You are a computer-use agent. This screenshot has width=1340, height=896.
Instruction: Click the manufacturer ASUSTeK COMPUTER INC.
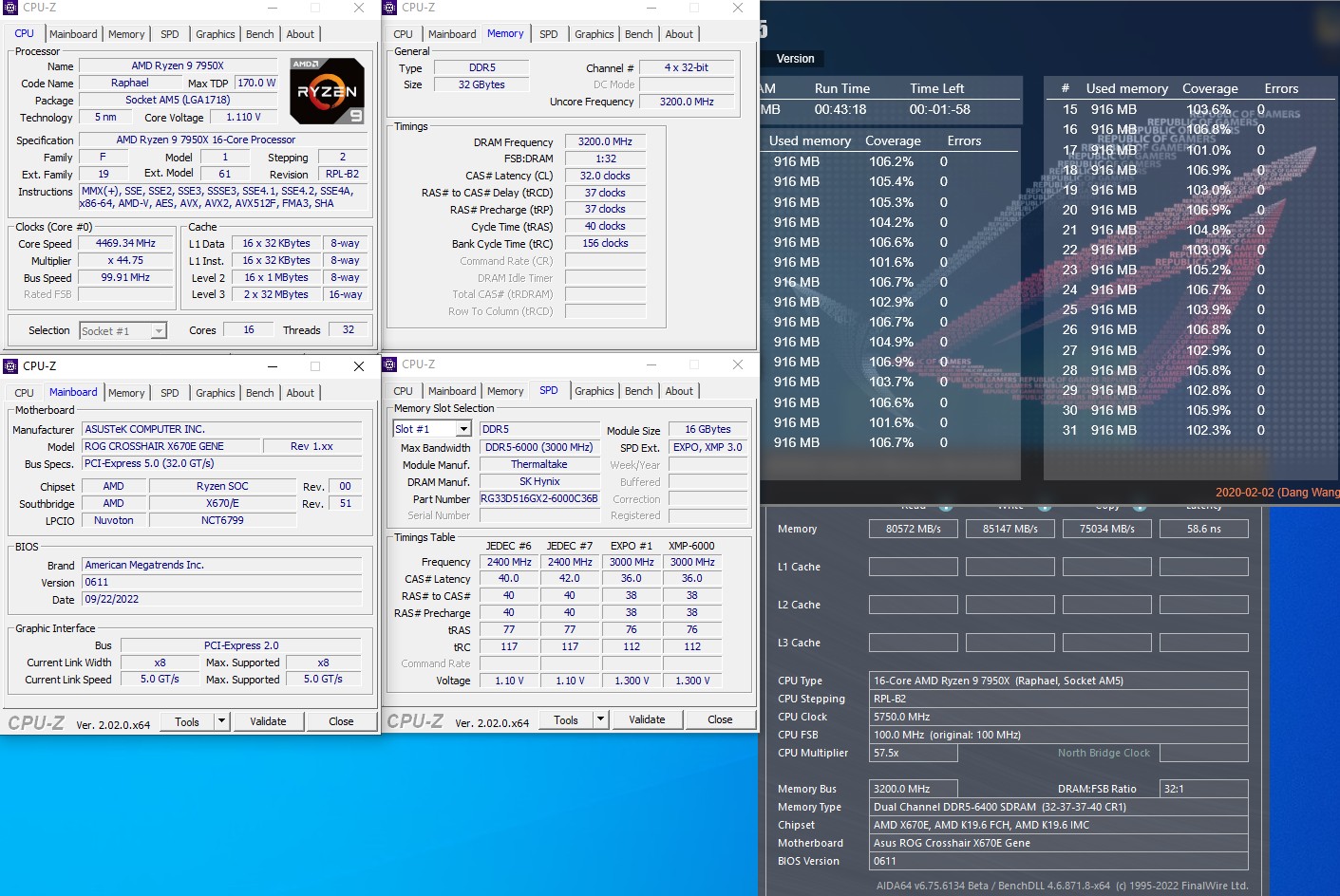click(x=222, y=429)
